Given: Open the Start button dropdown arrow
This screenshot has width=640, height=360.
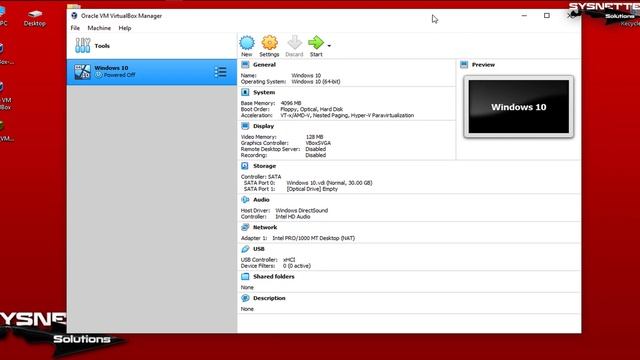Looking at the screenshot, I should [x=329, y=46].
